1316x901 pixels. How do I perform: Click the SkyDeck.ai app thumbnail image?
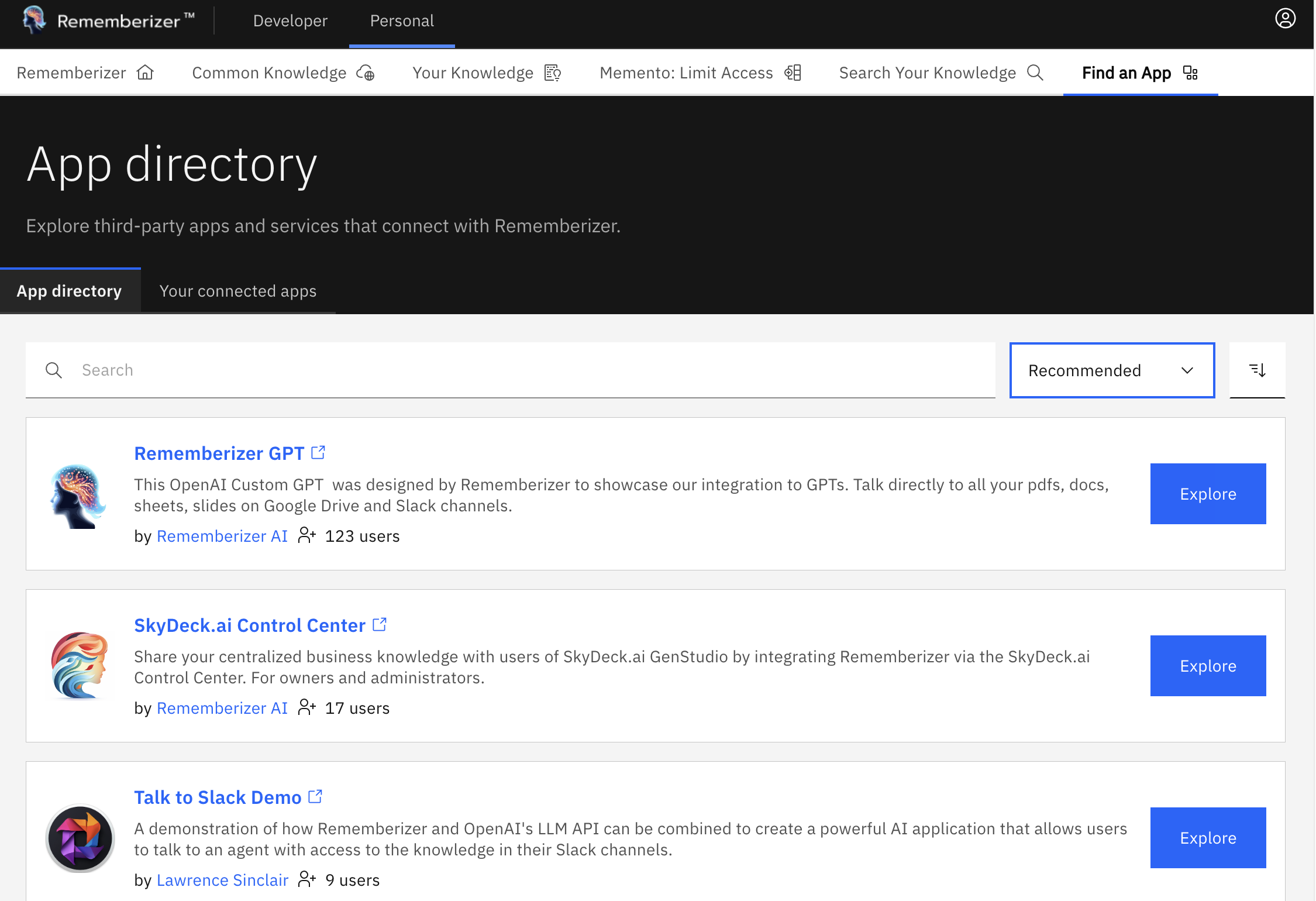pos(80,665)
